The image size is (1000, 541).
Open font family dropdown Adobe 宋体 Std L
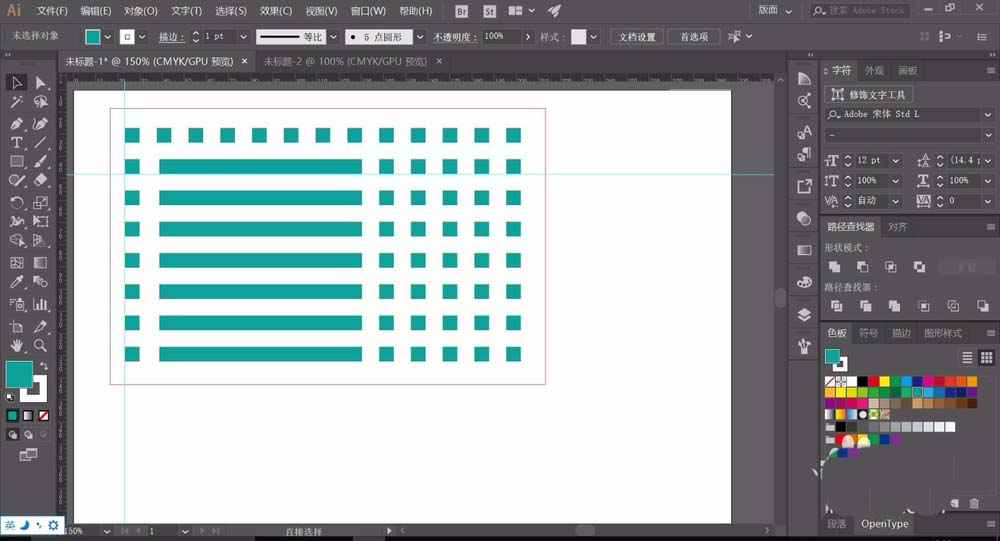pos(988,115)
